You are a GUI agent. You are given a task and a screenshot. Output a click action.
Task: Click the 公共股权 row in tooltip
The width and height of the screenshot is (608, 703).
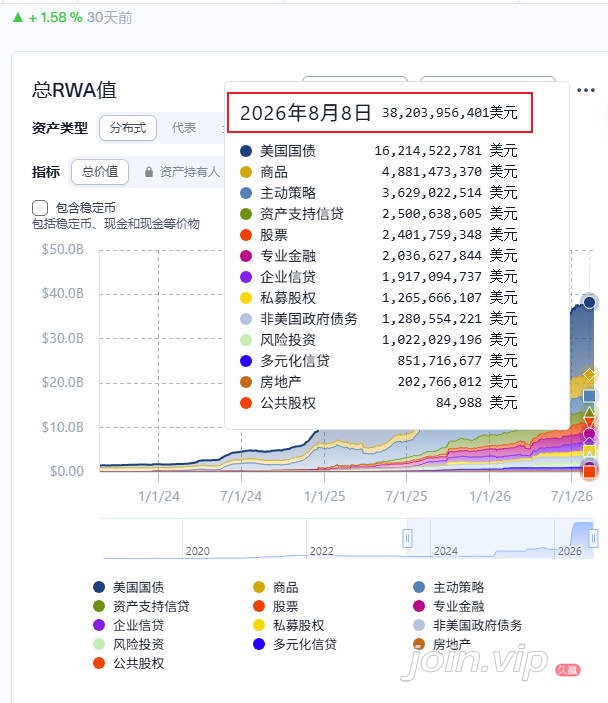(378, 403)
